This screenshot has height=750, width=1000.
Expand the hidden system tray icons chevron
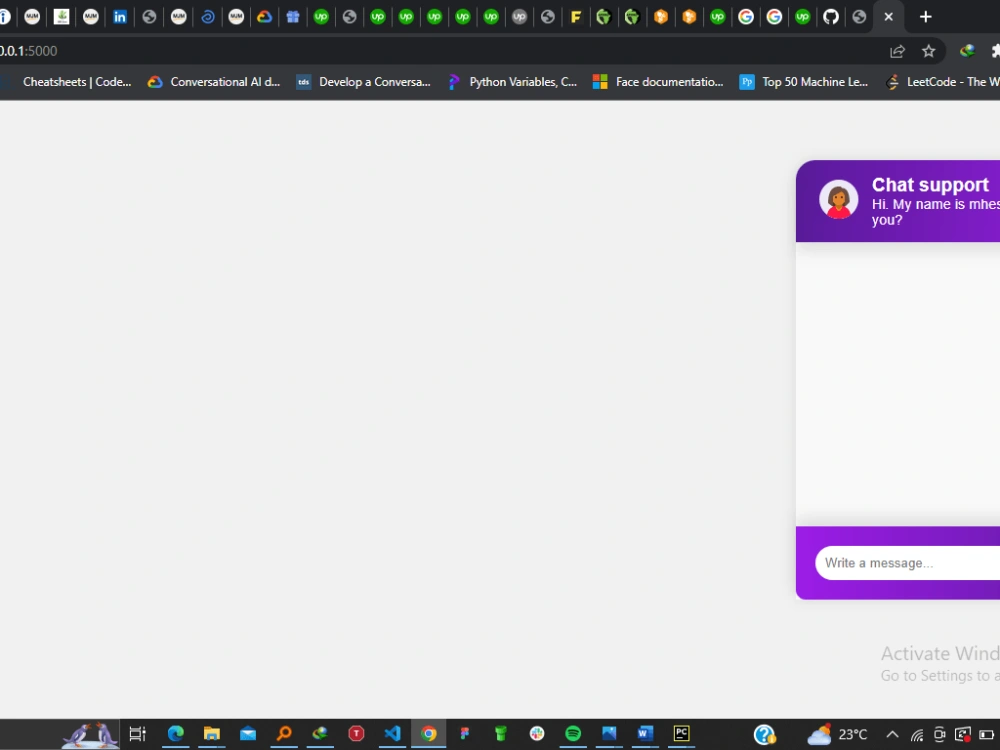coord(892,735)
